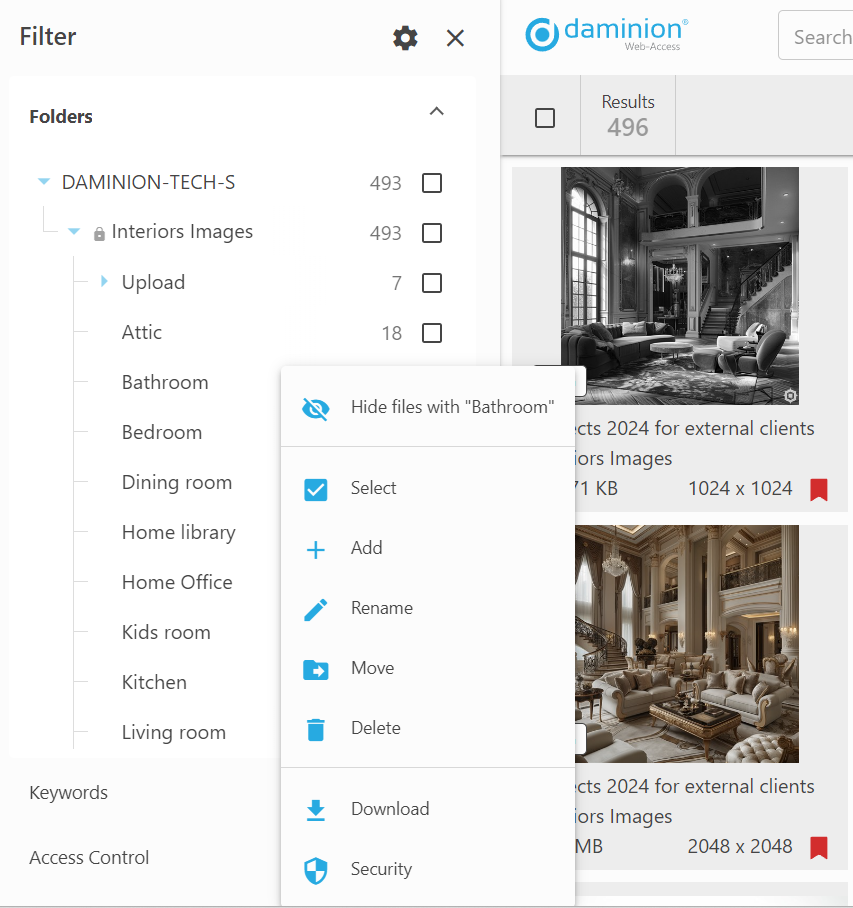Click the trash Delete icon
Screen dimensions: 853x908
point(316,729)
